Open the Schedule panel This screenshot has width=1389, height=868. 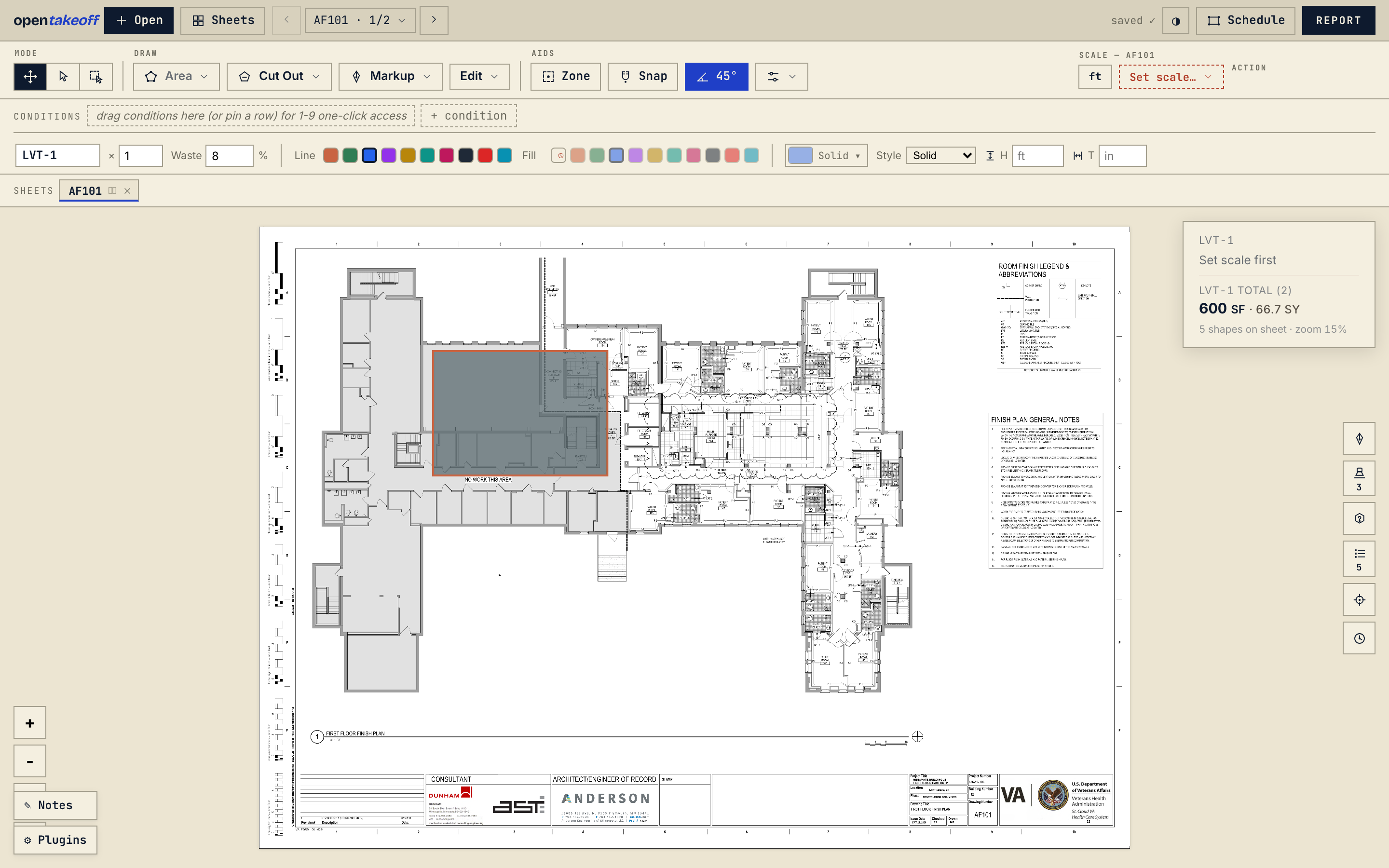[1245, 21]
